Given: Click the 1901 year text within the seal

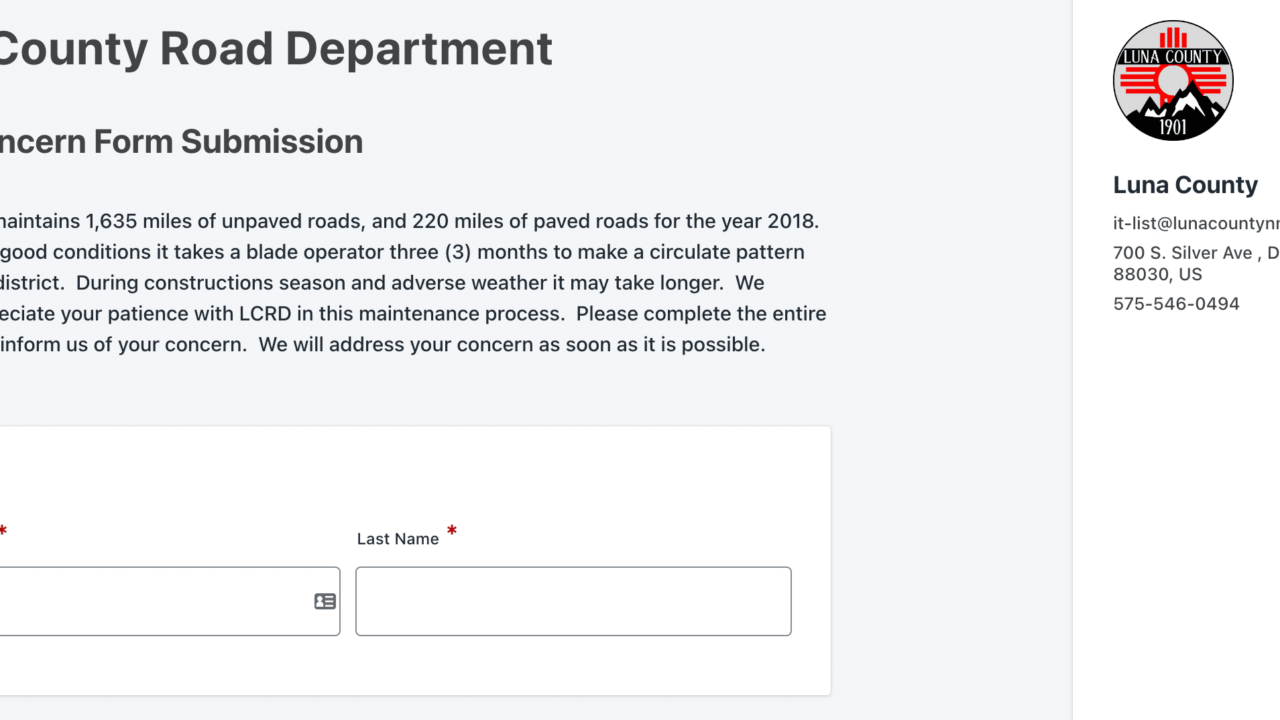Looking at the screenshot, I should (x=1173, y=125).
